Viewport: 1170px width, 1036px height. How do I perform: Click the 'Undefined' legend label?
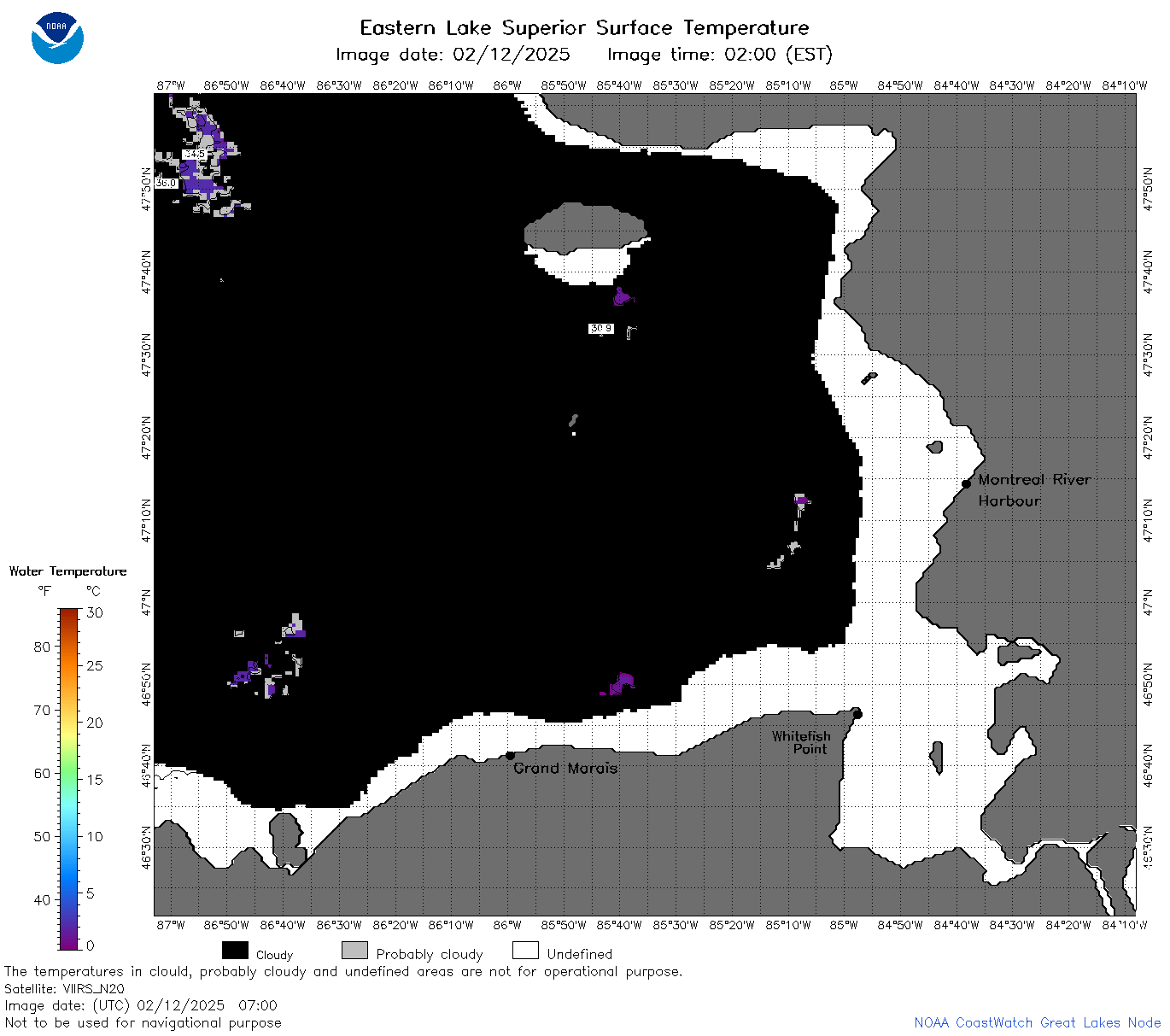580,954
